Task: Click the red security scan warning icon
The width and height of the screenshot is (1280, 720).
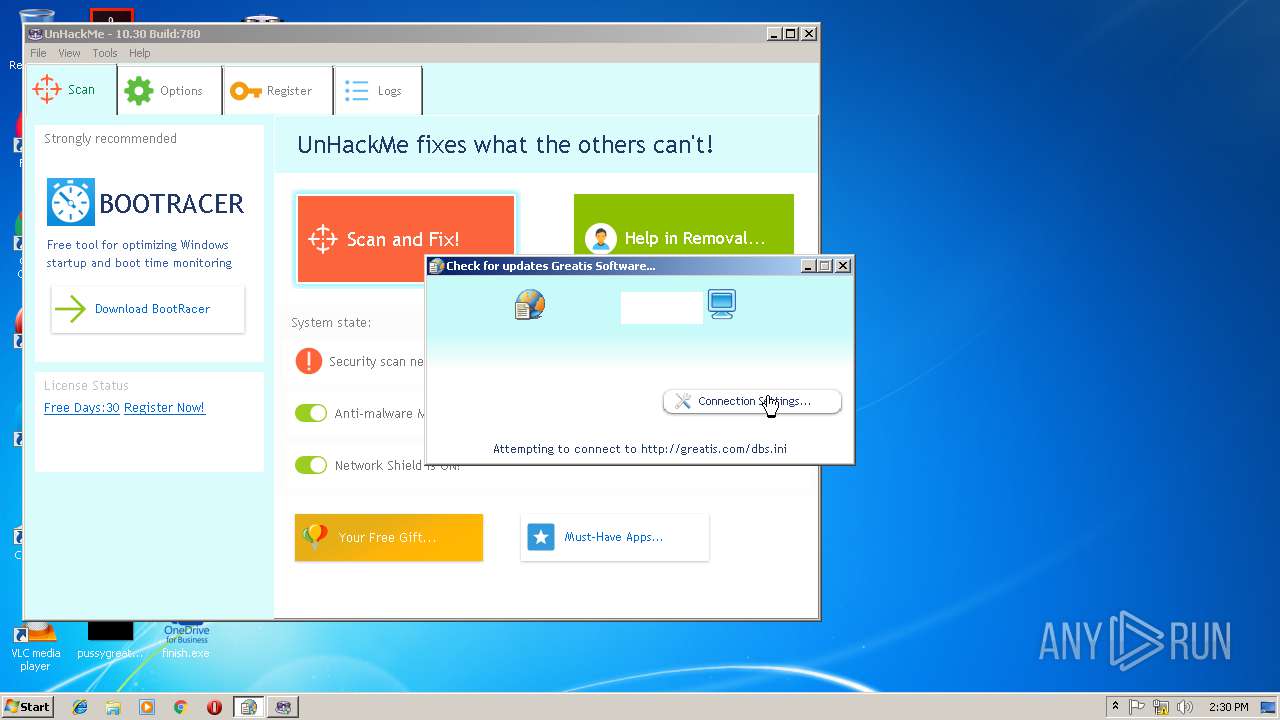Action: tap(309, 361)
